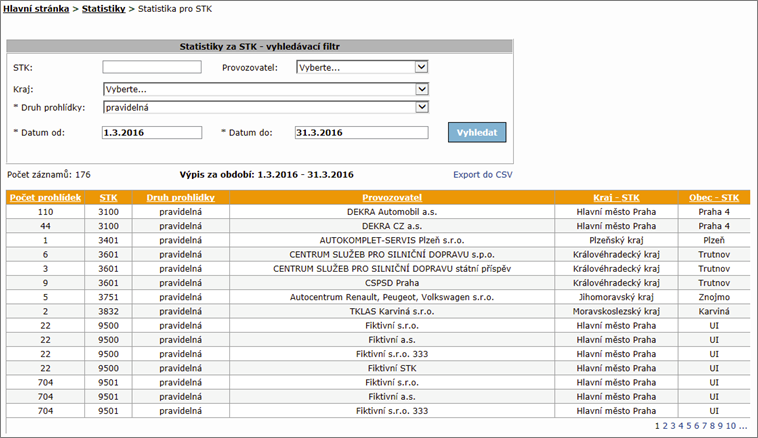
Task: Open the Druh prohlídky dropdown
Action: (266, 107)
